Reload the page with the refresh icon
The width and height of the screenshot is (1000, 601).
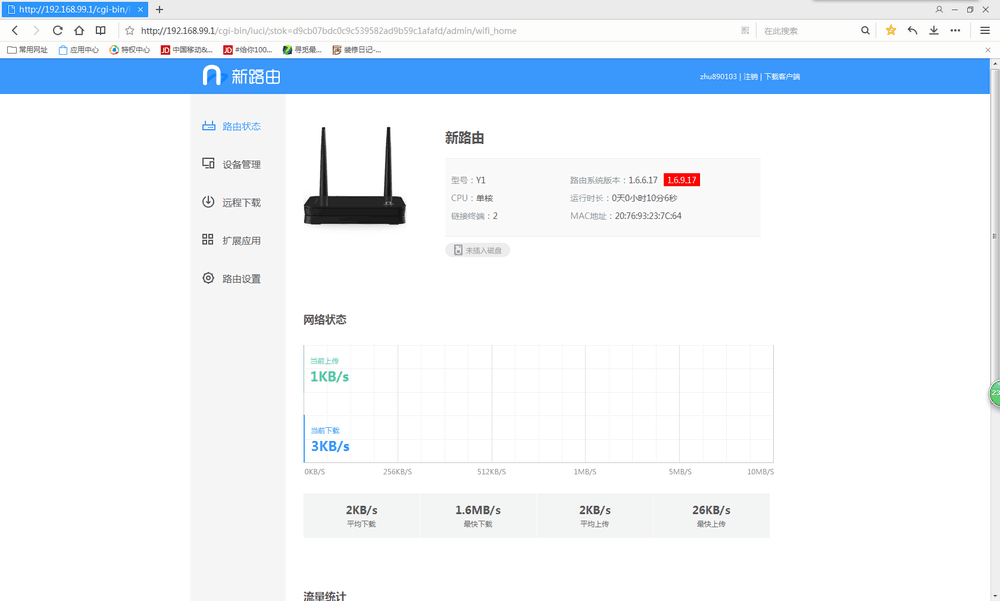coord(57,30)
